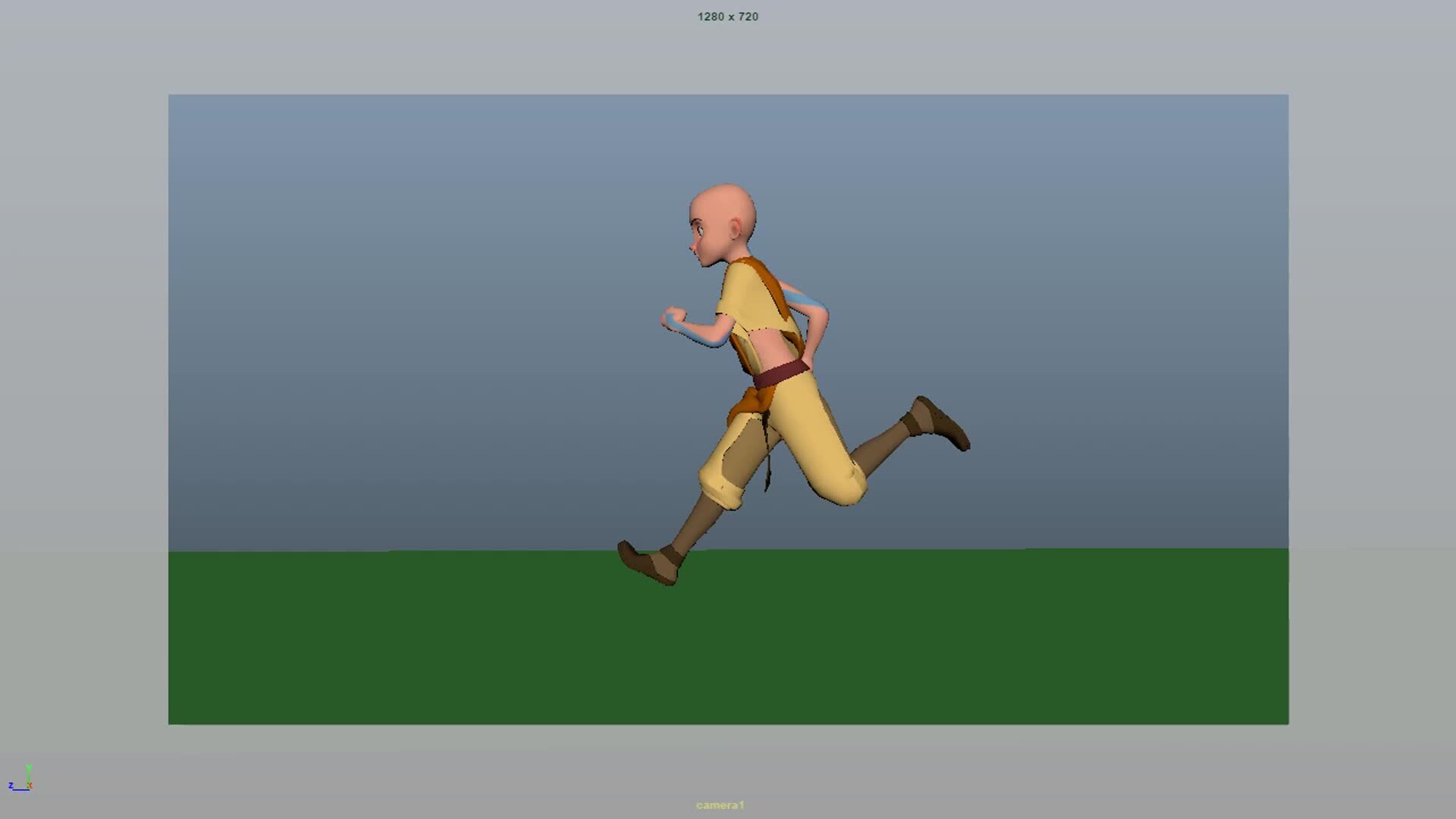
Task: Click the blue sky background area
Action: coord(379,265)
